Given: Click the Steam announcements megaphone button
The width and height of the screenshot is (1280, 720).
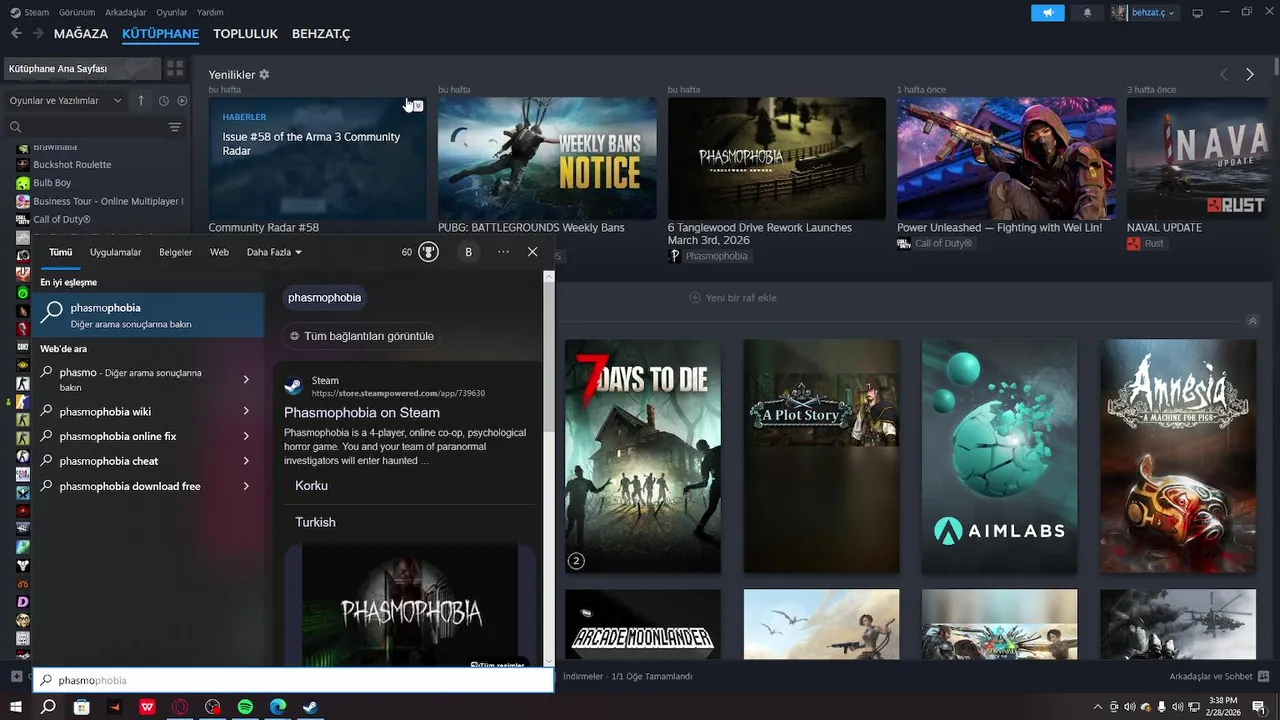Looking at the screenshot, I should [1047, 13].
